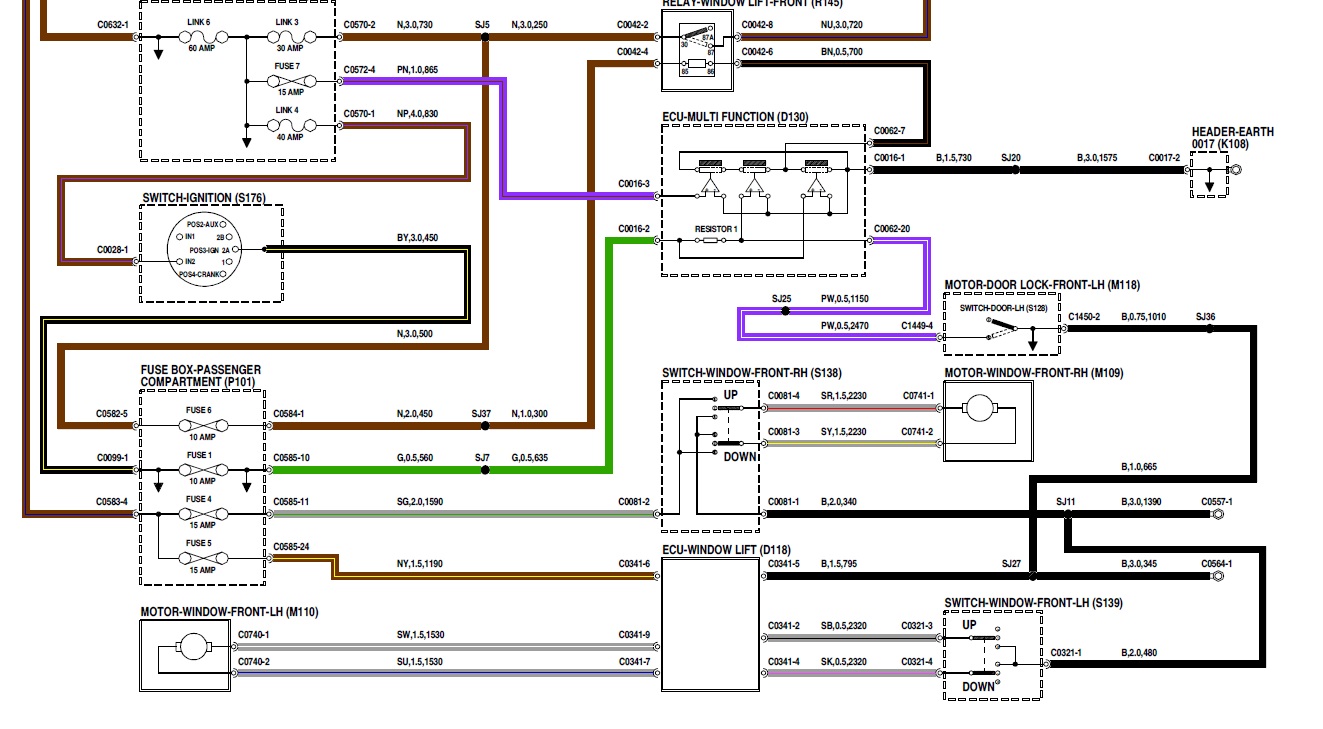Click connector label C0062-20
This screenshot has width=1323, height=729.
pyautogui.click(x=891, y=229)
